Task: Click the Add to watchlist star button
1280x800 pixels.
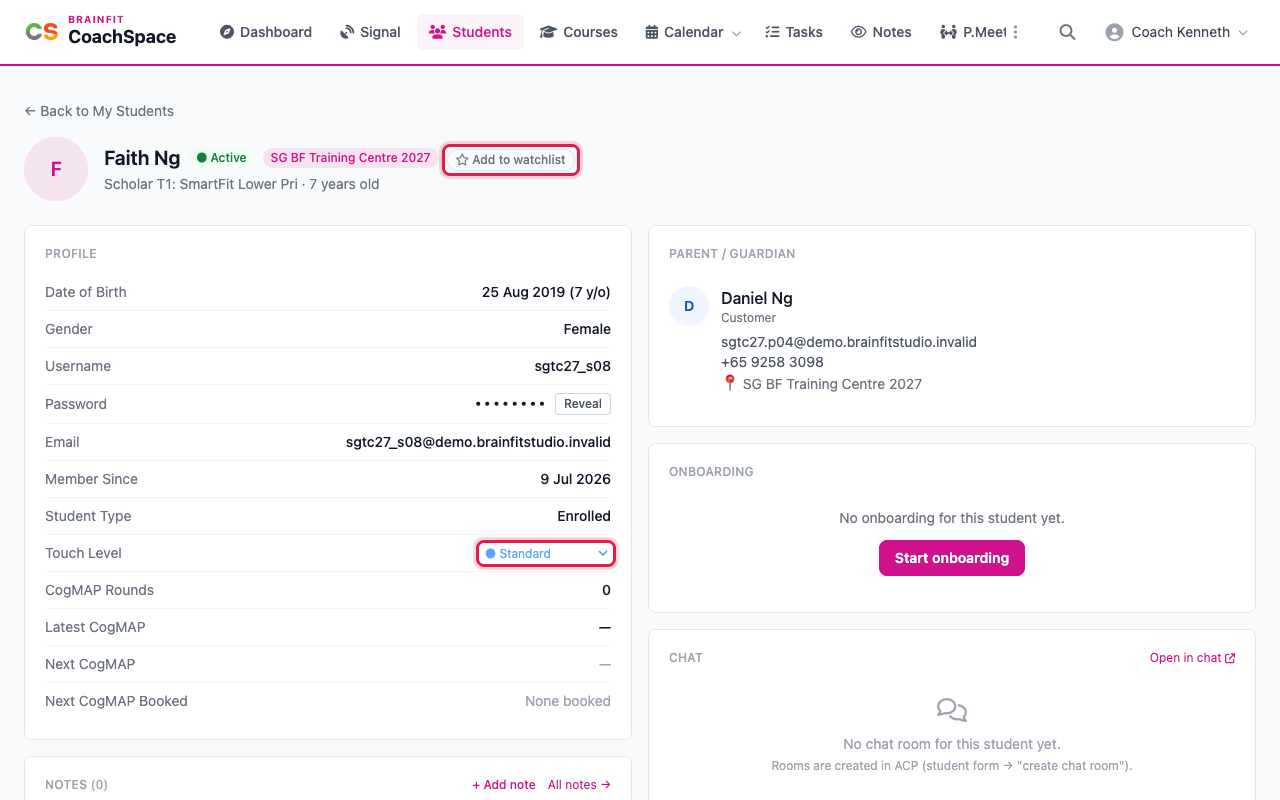Action: pos(511,159)
